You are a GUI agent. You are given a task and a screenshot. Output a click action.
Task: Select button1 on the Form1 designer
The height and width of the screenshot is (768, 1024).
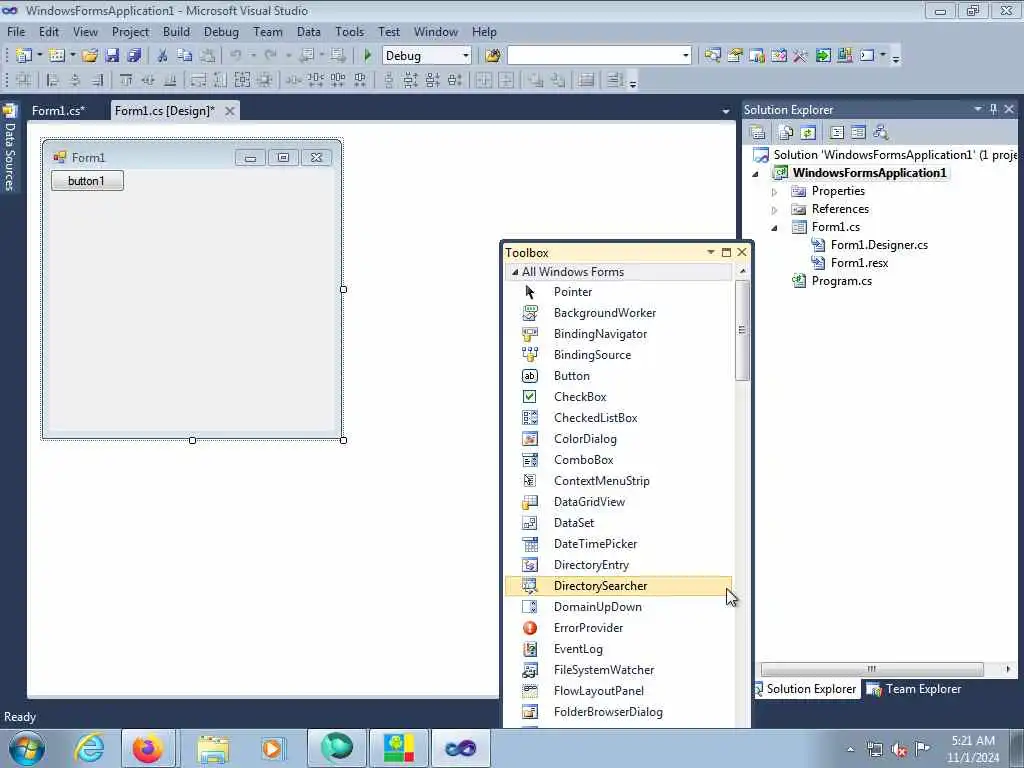[x=87, y=181]
